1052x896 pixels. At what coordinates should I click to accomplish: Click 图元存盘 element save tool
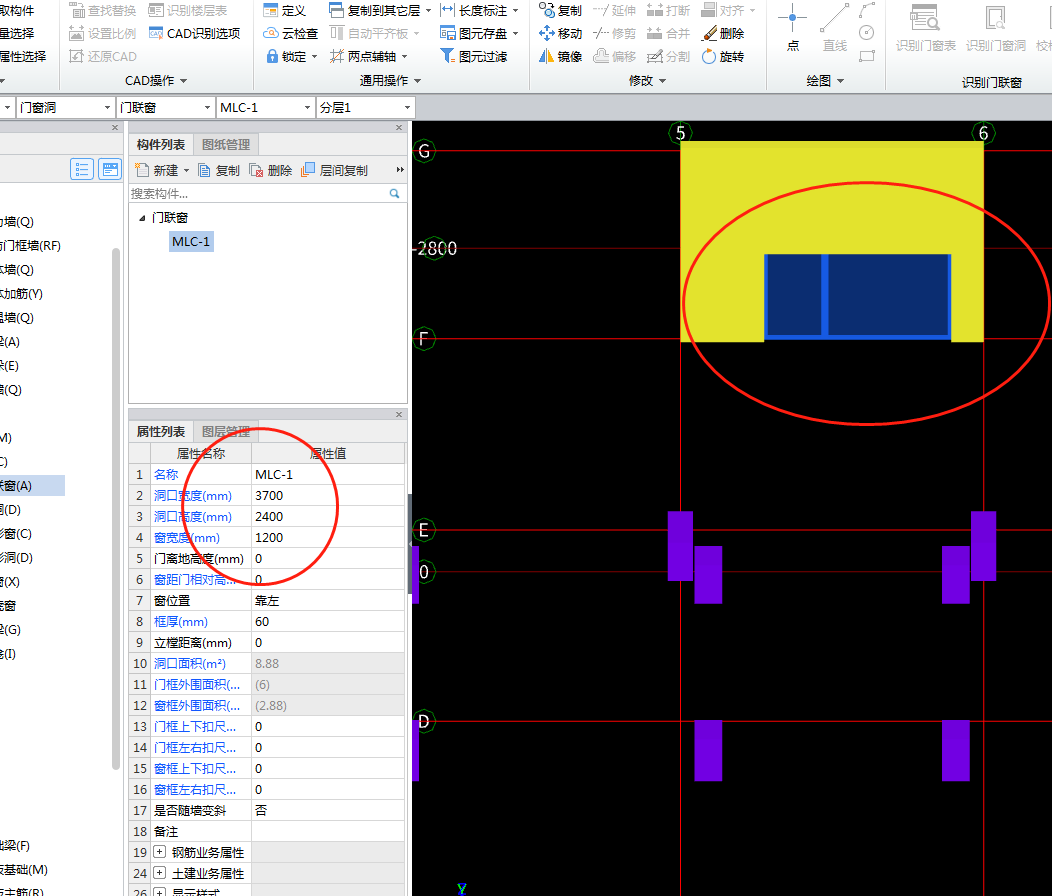tap(479, 34)
